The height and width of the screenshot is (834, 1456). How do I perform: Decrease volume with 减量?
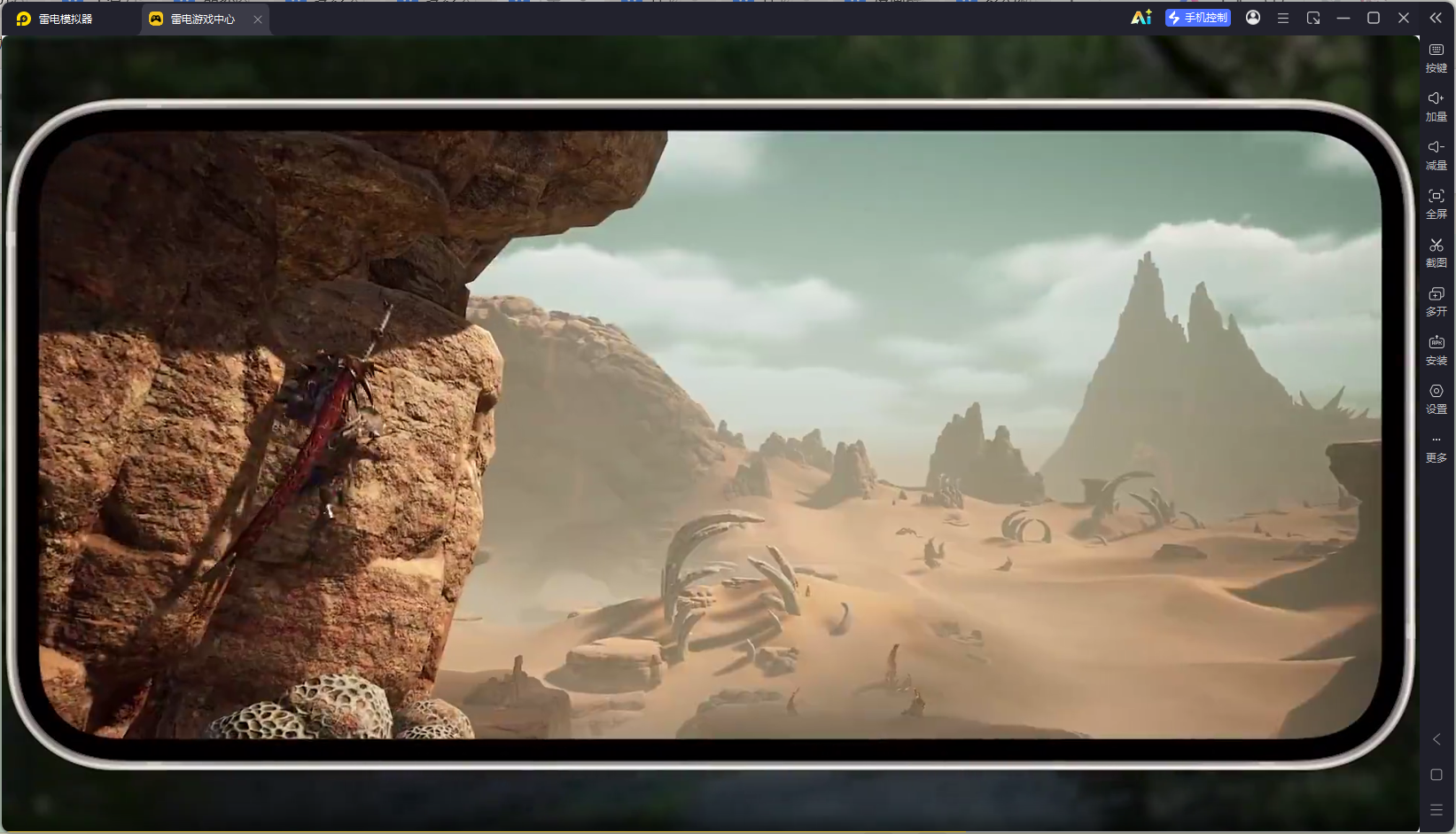[x=1437, y=156]
